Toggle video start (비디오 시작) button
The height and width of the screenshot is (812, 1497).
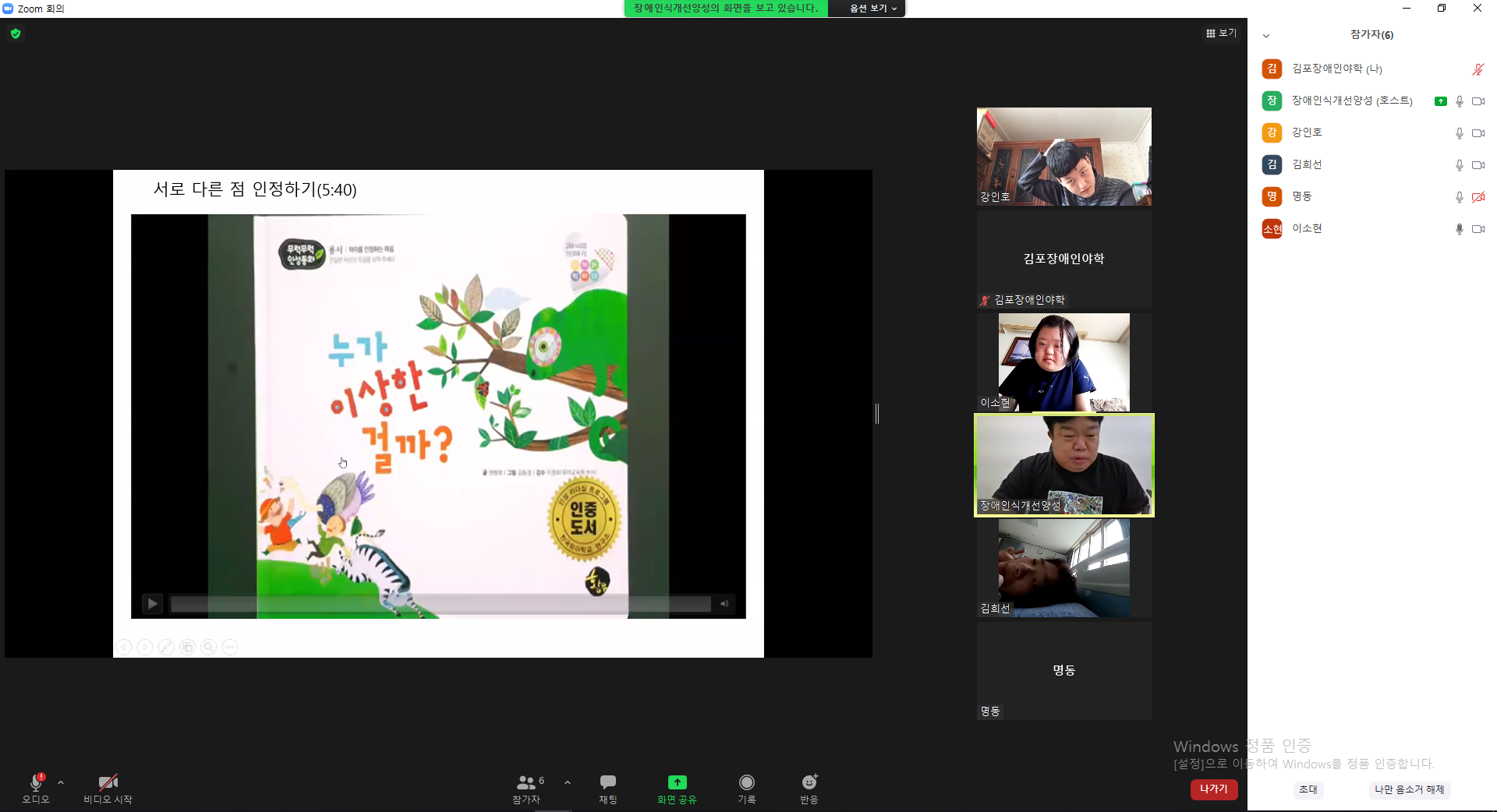click(108, 782)
